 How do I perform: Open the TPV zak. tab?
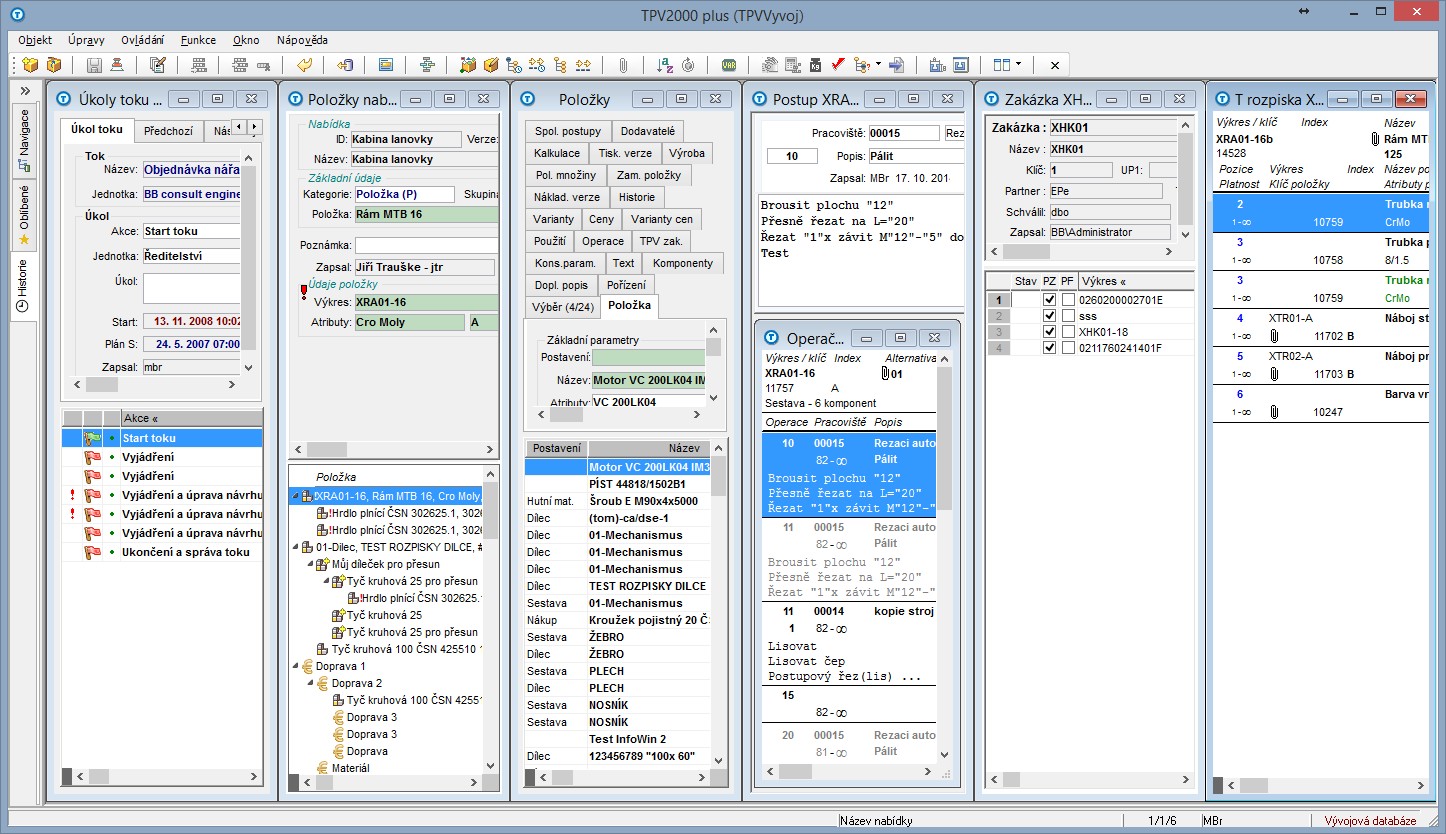(x=661, y=241)
